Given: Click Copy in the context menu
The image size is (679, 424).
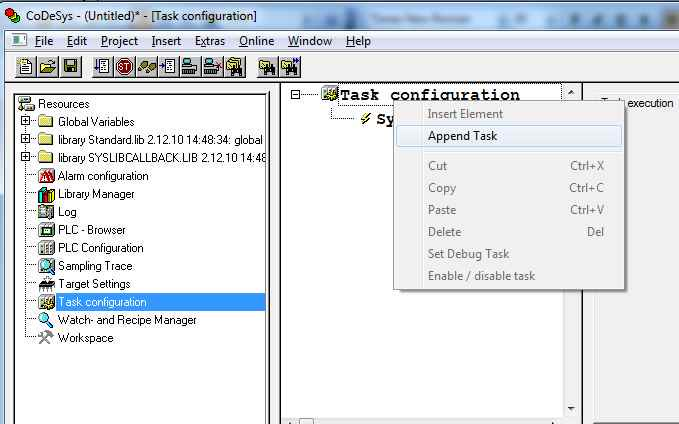Looking at the screenshot, I should coord(509,188).
